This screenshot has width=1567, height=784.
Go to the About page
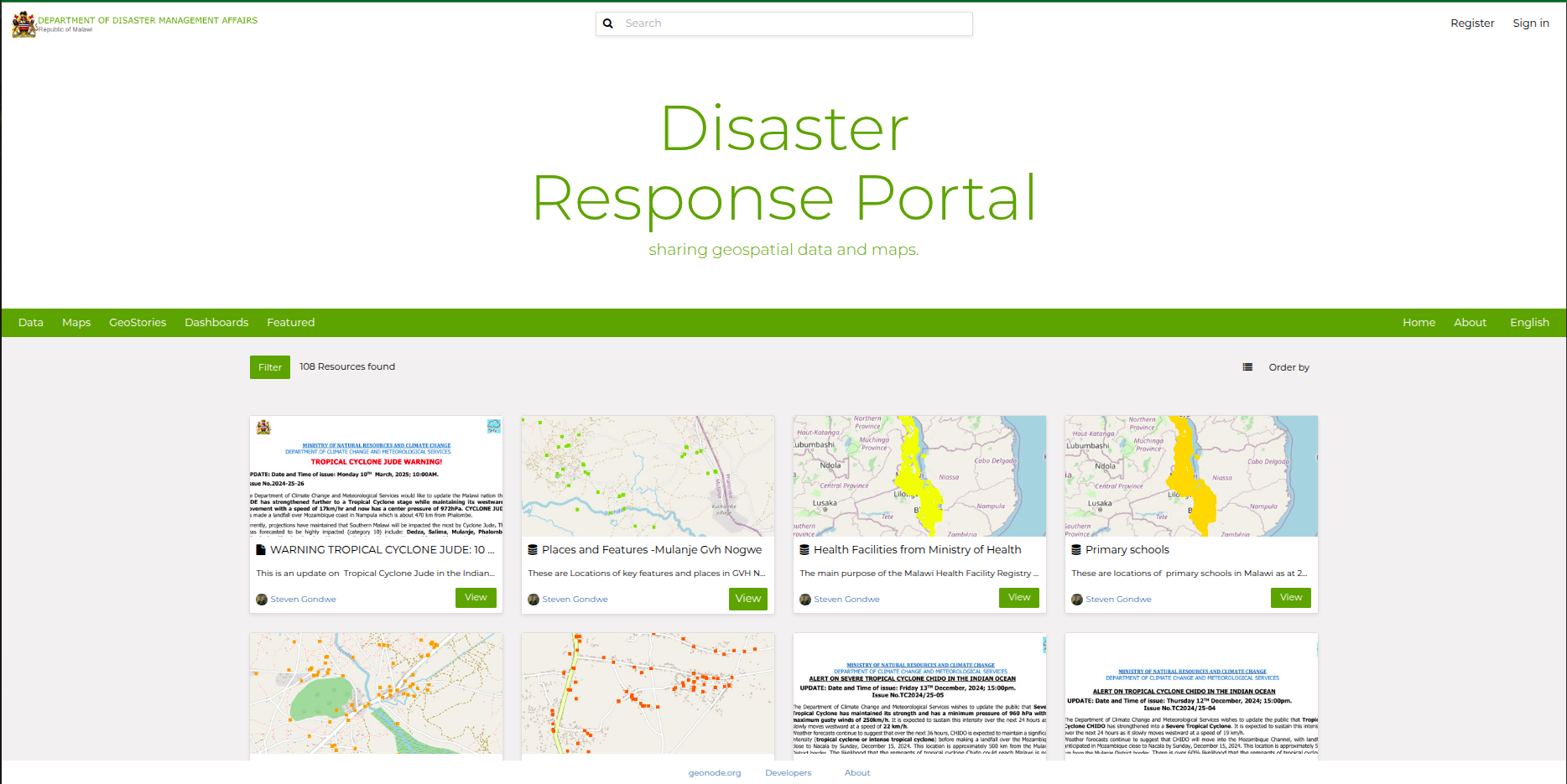click(1470, 322)
